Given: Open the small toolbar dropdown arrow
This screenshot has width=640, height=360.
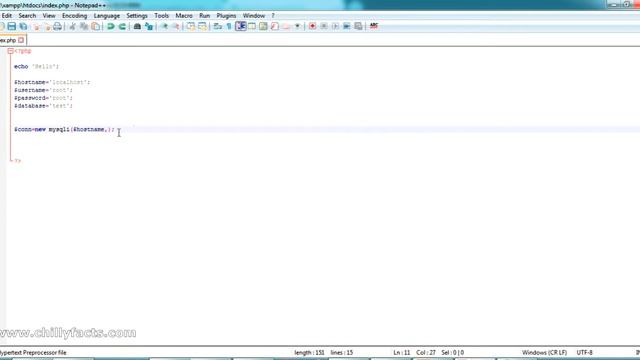Looking at the screenshot, I should 298,27.
